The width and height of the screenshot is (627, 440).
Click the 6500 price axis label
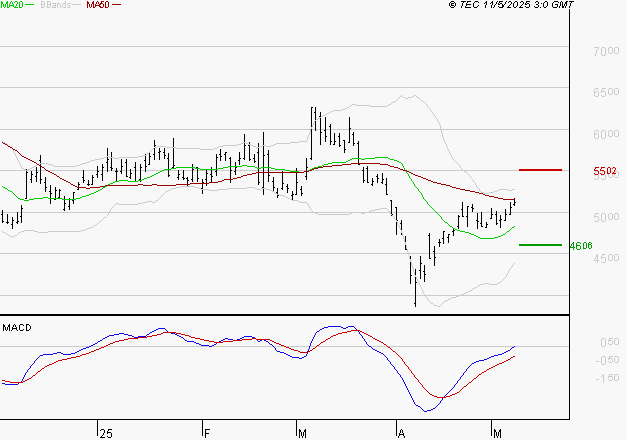[x=607, y=92]
